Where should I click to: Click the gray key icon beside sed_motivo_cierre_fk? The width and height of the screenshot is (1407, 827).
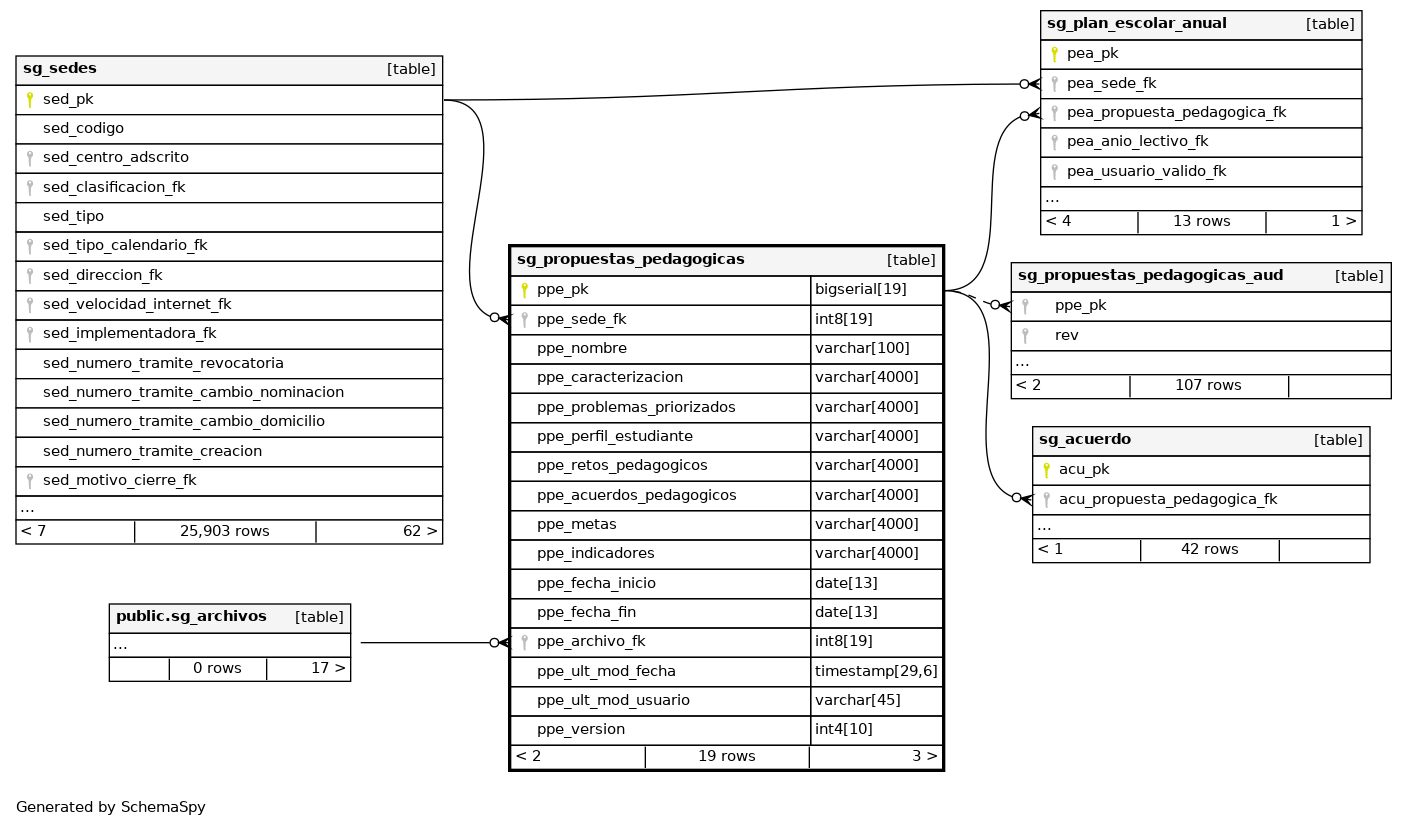pyautogui.click(x=30, y=481)
